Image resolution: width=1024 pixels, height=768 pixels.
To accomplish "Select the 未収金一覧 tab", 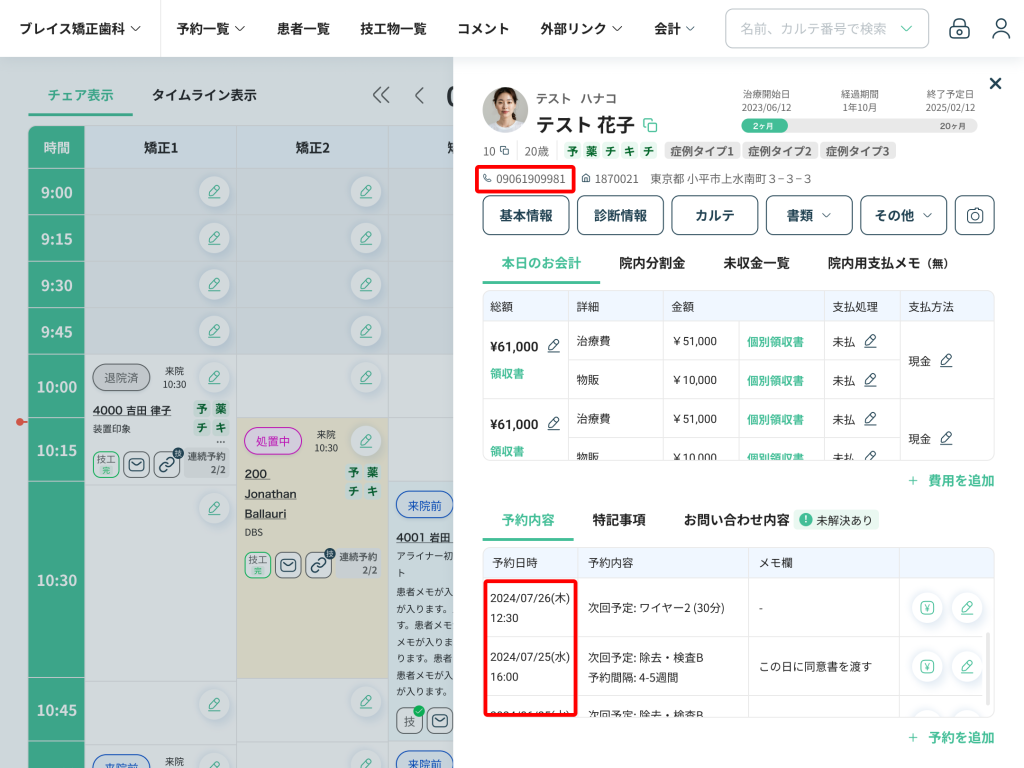I will [756, 263].
